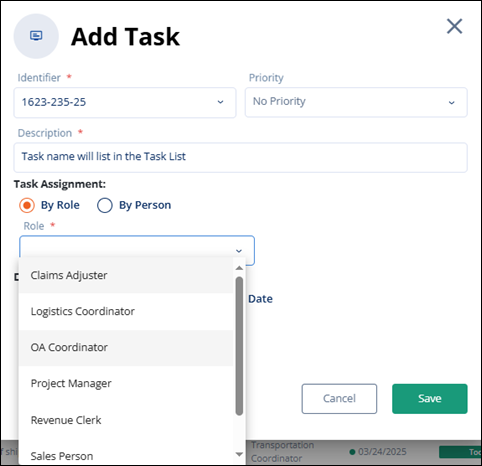Click the Add Task header icon
Viewport: 482px width, 466px height.
(36, 36)
